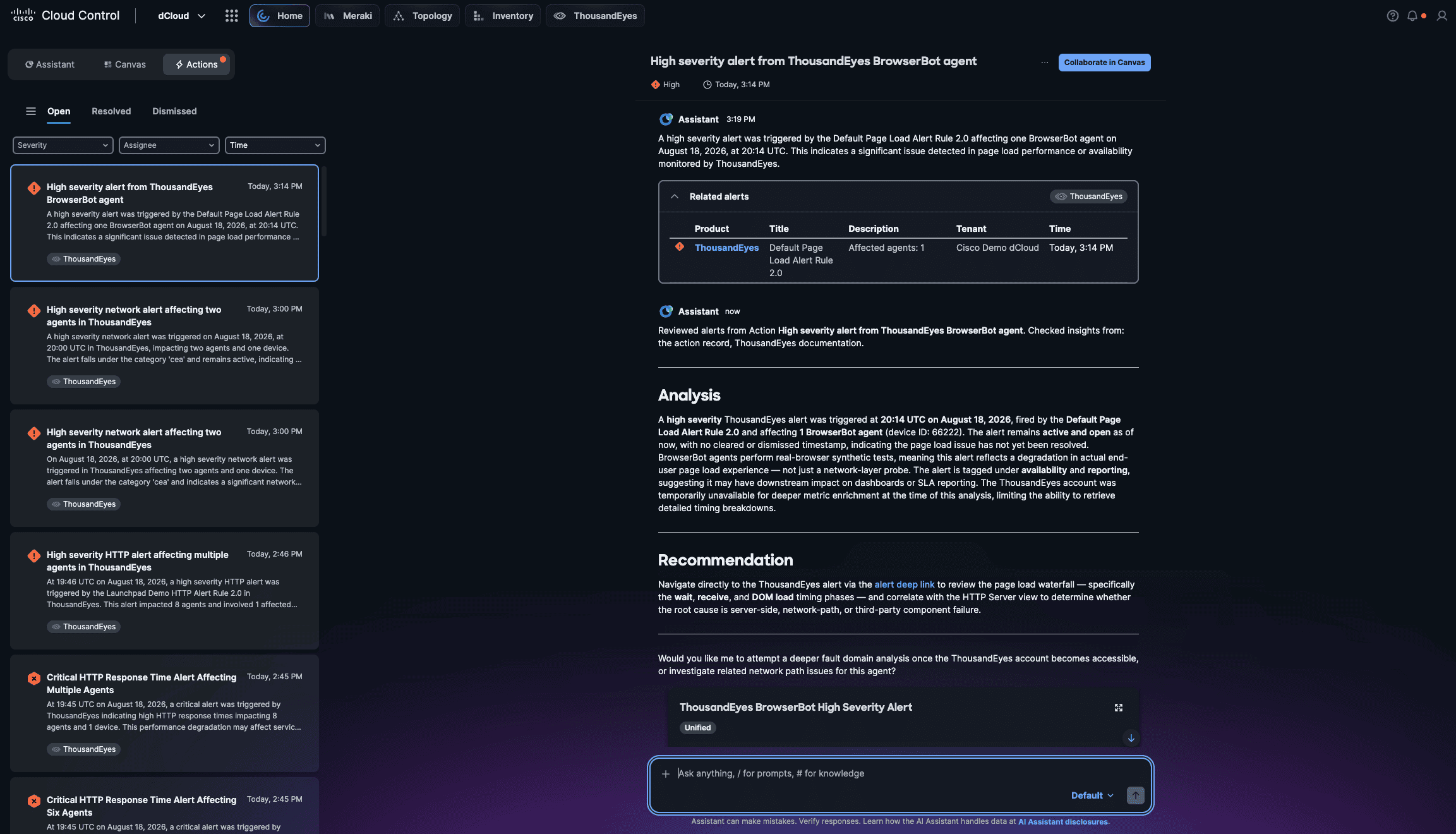
Task: Open the AI Assistant disclosures link
Action: (1062, 822)
